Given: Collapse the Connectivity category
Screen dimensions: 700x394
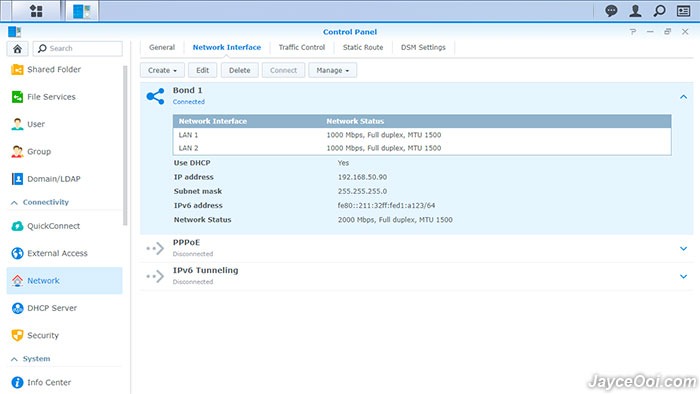Looking at the screenshot, I should click(x=14, y=203).
